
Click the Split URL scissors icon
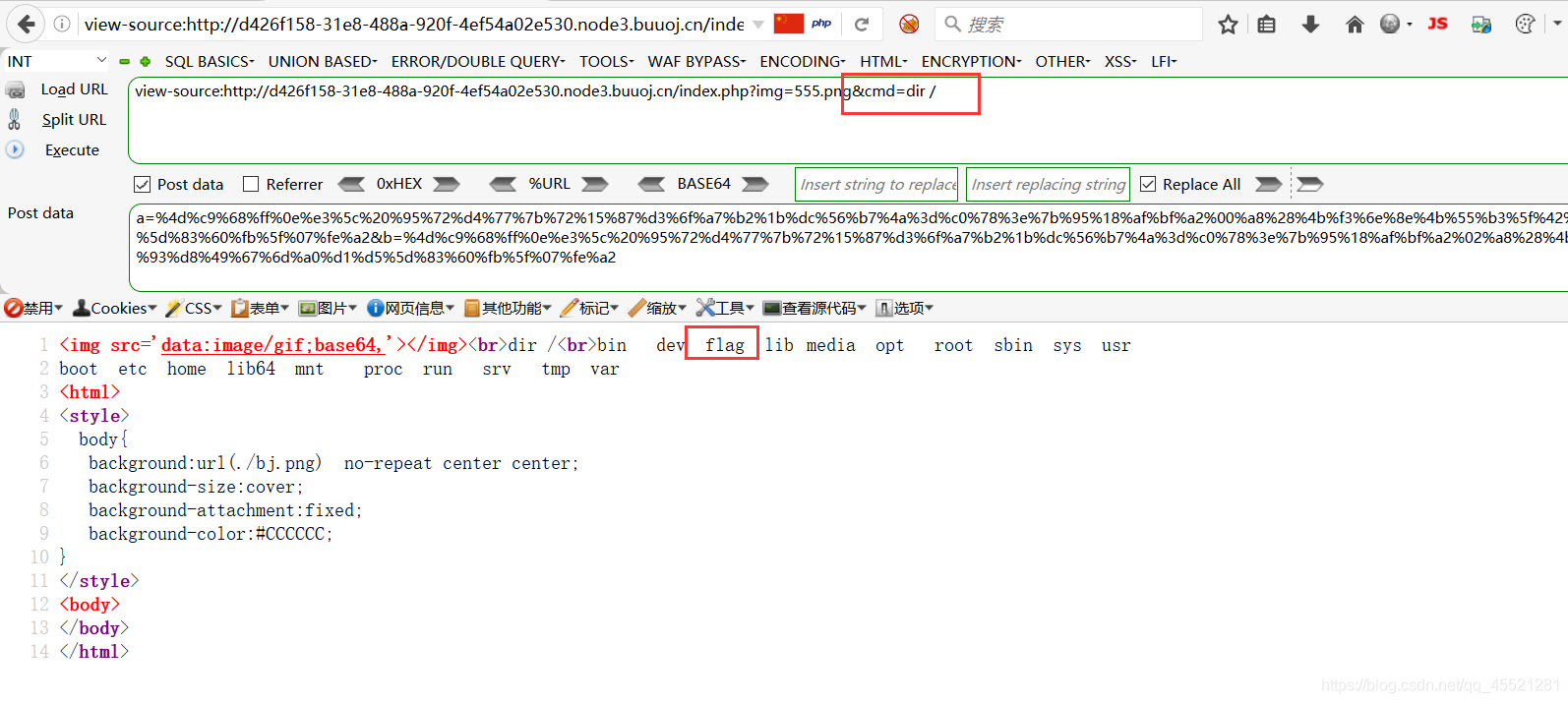coord(14,119)
